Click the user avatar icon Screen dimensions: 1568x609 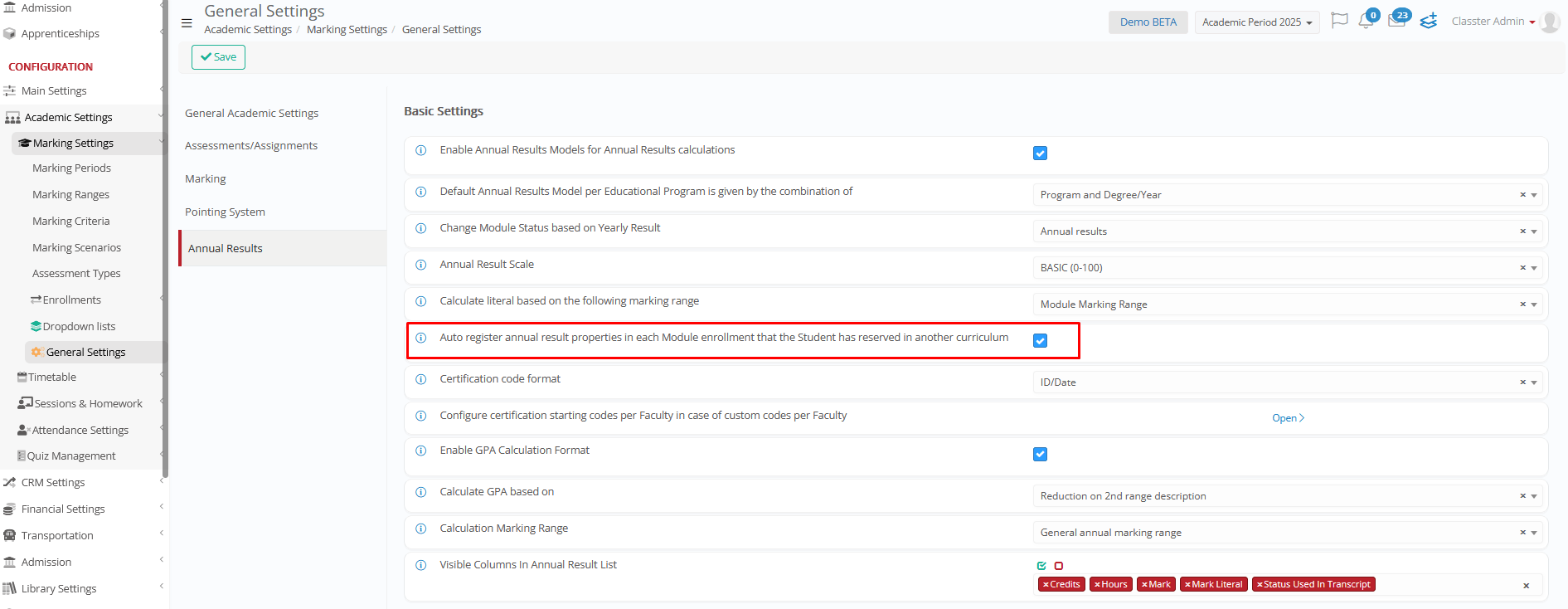(x=1550, y=22)
